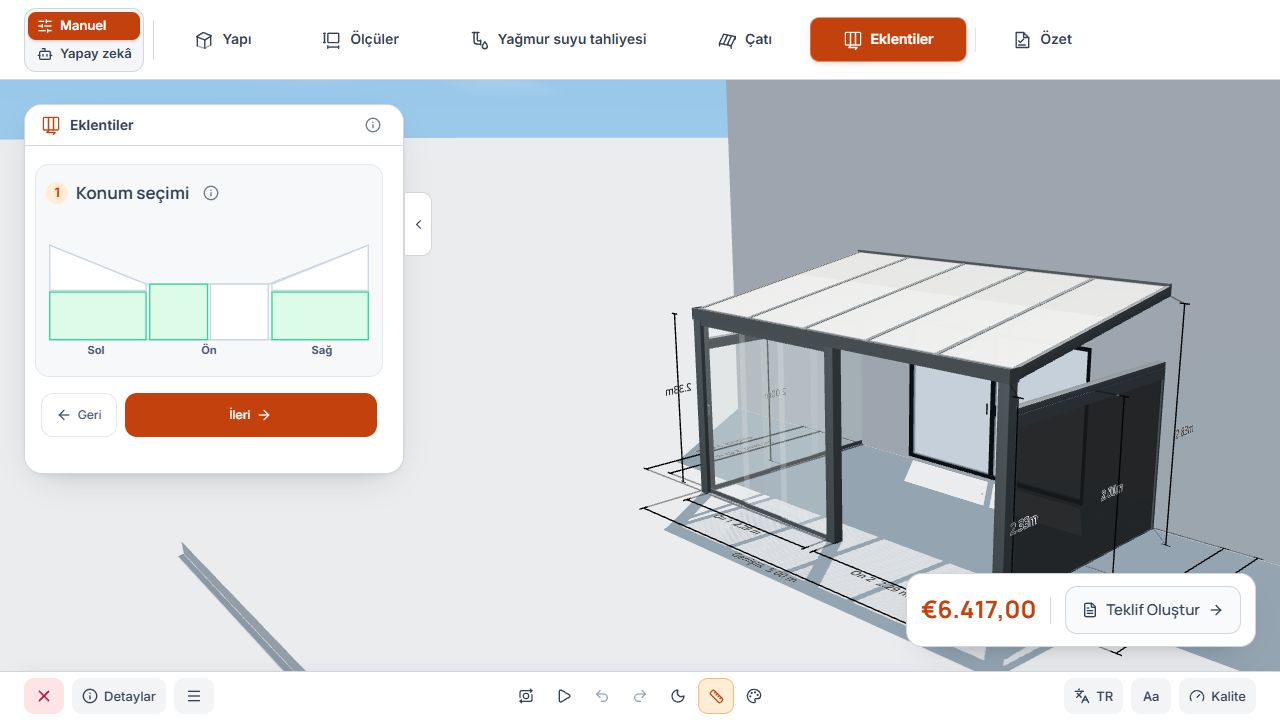Image resolution: width=1280 pixels, height=720 pixels.
Task: Toggle the ruler measurements icon
Action: [716, 696]
